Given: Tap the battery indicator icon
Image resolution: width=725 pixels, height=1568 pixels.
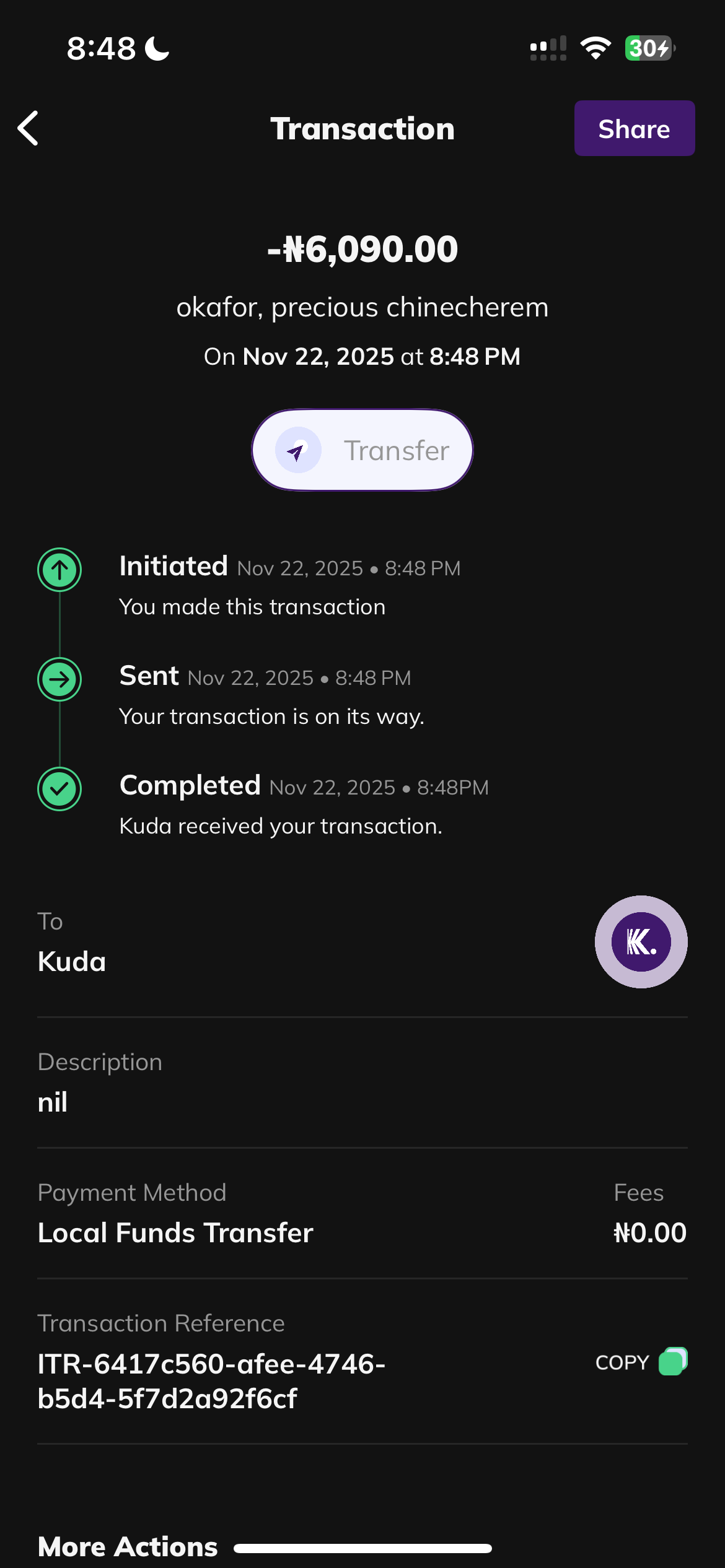Looking at the screenshot, I should pos(649,48).
